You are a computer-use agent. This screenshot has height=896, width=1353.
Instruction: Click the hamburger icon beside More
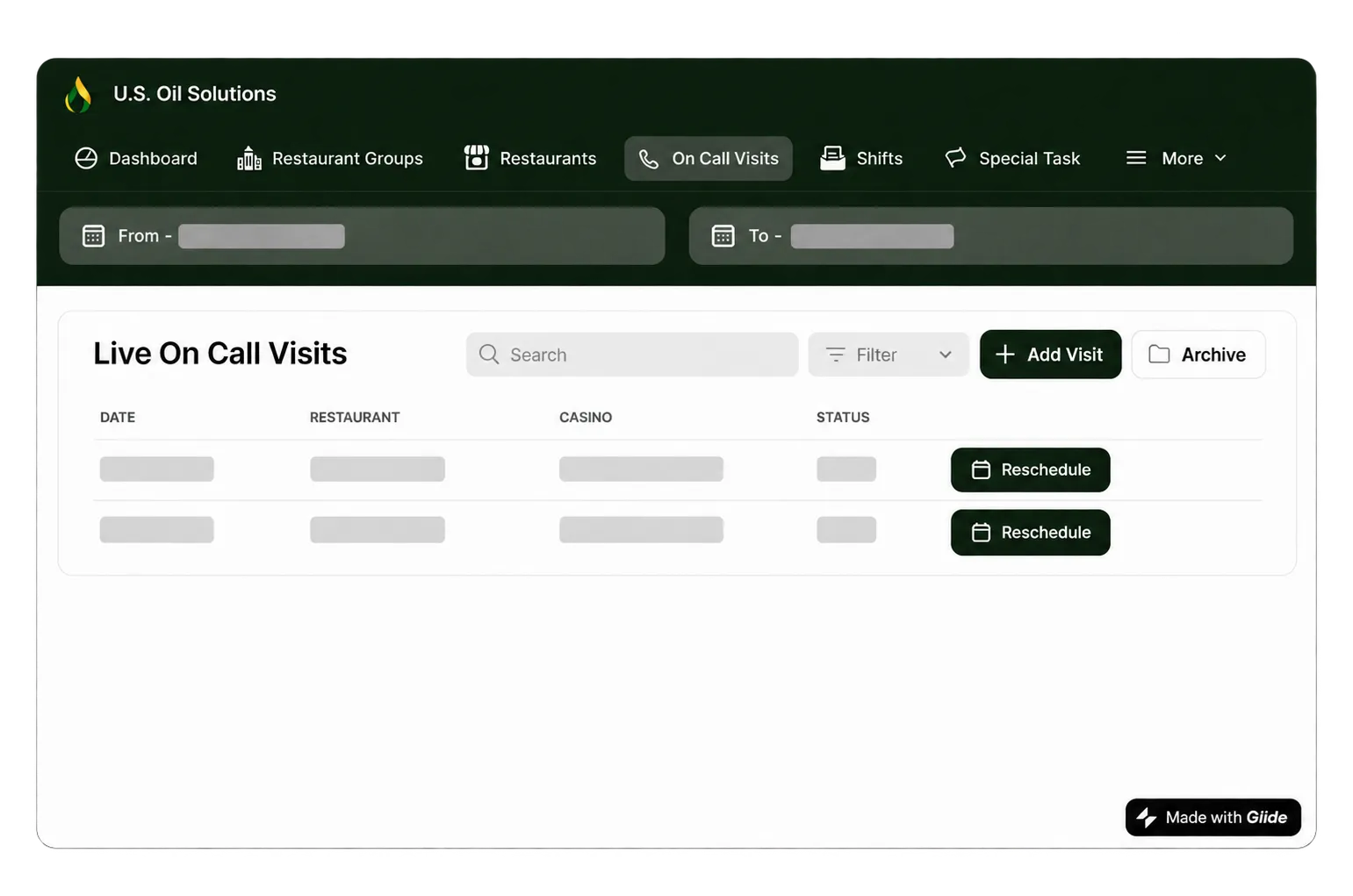pos(1136,158)
